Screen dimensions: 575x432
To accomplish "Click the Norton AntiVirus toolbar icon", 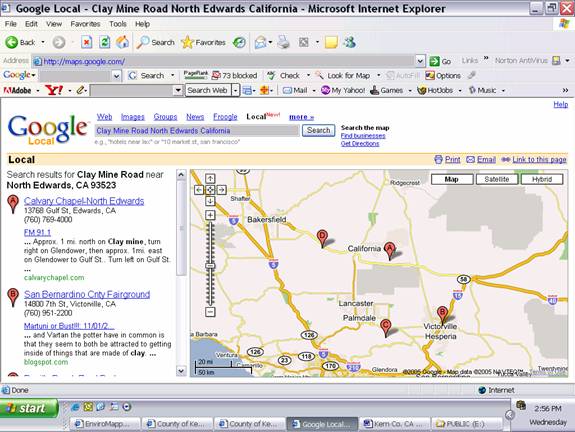I will pos(556,61).
